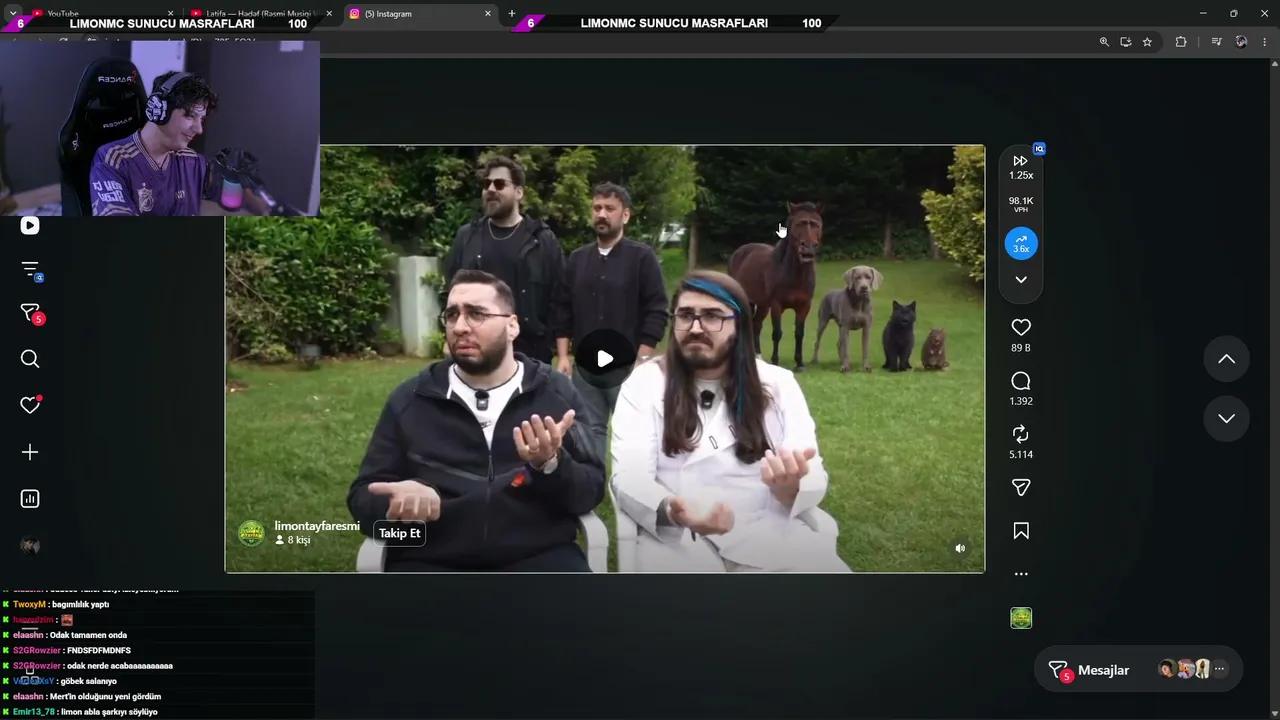Open the browser extensions menu
The height and width of the screenshot is (720, 1280).
(1181, 42)
